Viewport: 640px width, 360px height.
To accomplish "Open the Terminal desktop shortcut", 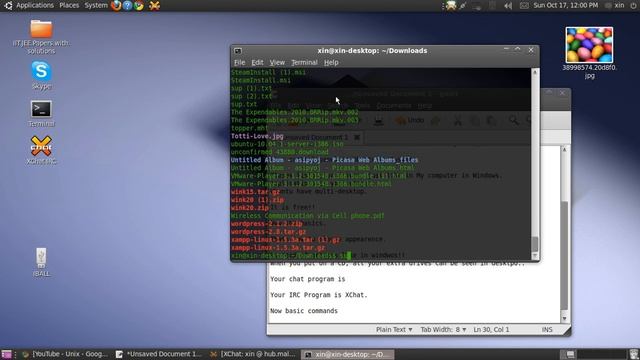I will [x=41, y=113].
